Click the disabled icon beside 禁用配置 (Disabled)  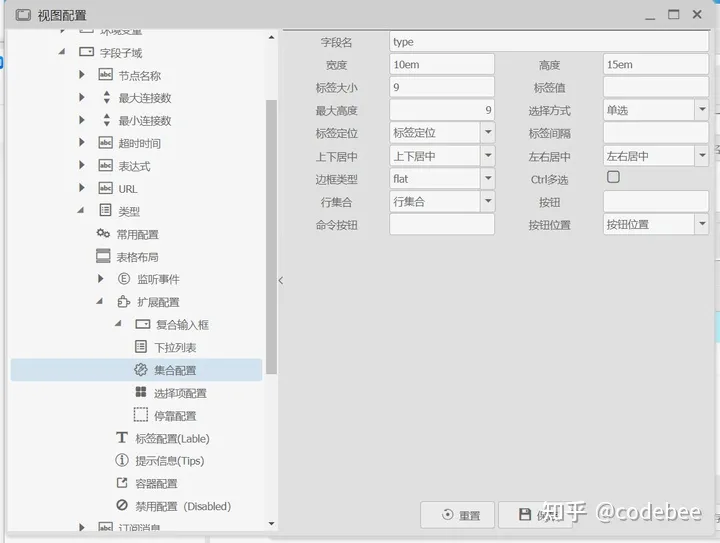point(122,506)
